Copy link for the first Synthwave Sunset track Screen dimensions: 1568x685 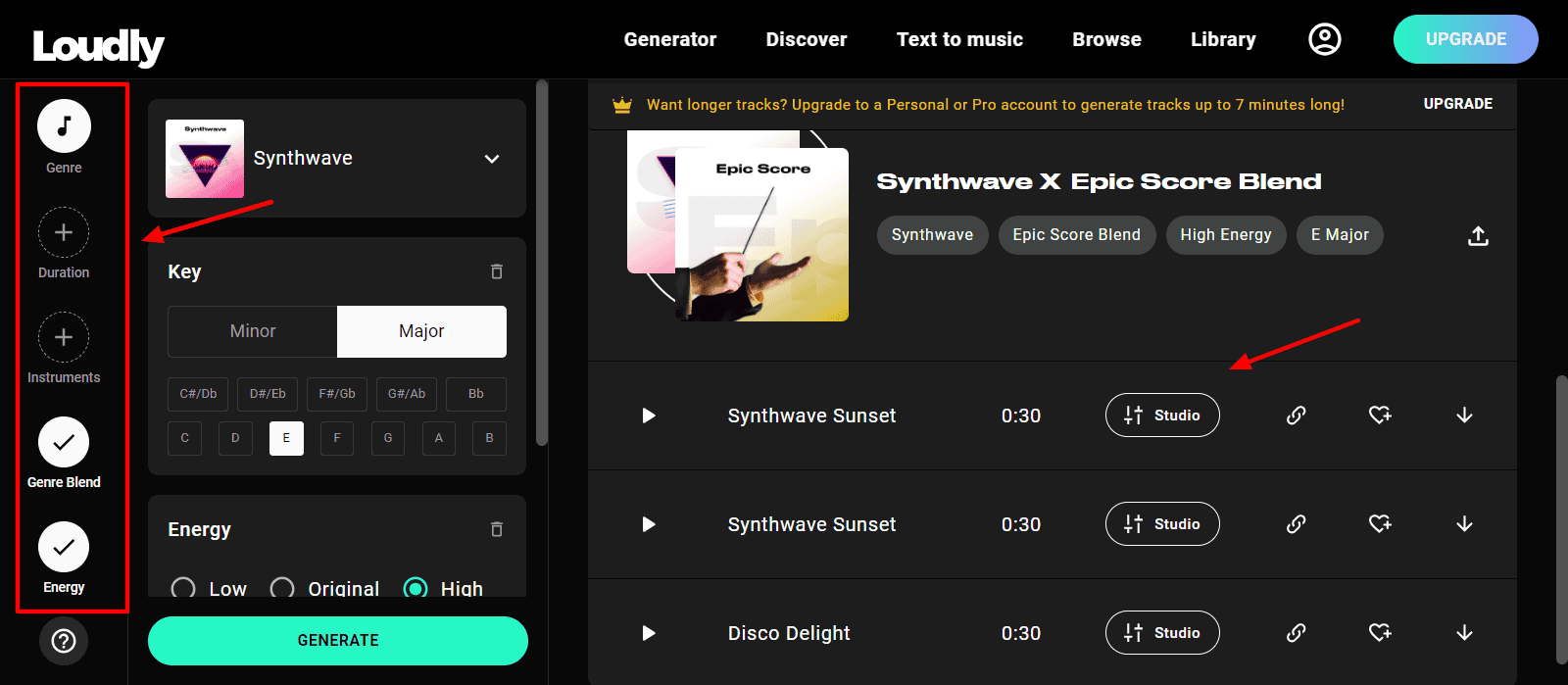click(1296, 416)
